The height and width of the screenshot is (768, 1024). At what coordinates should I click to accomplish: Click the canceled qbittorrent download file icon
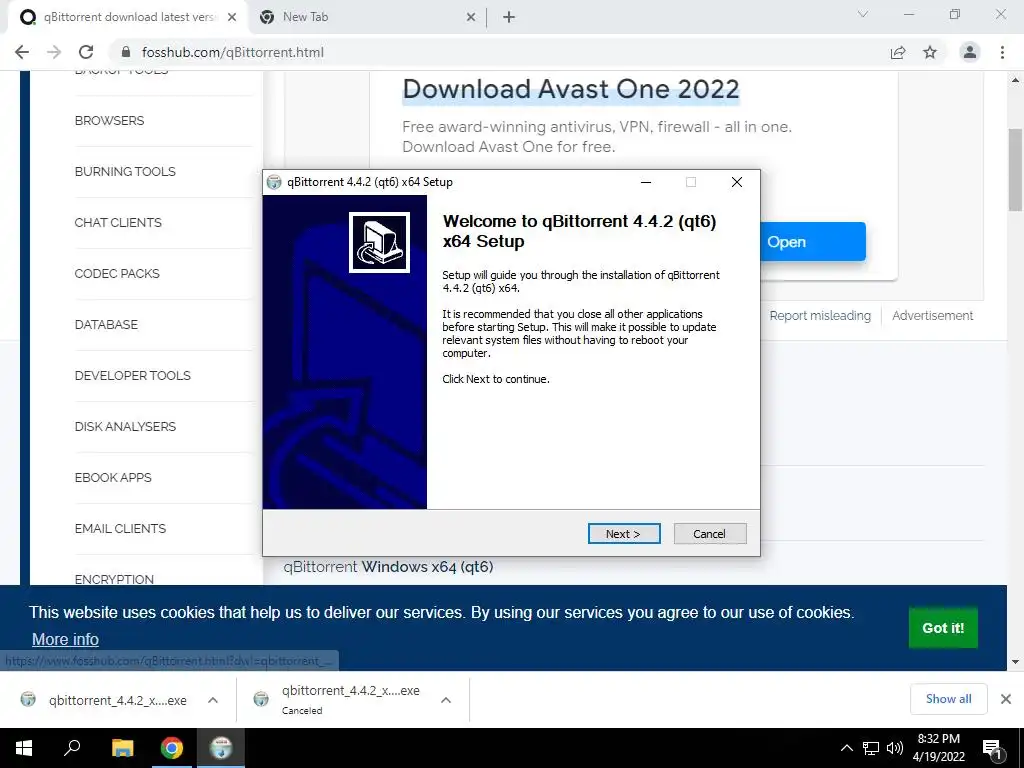pyautogui.click(x=261, y=699)
